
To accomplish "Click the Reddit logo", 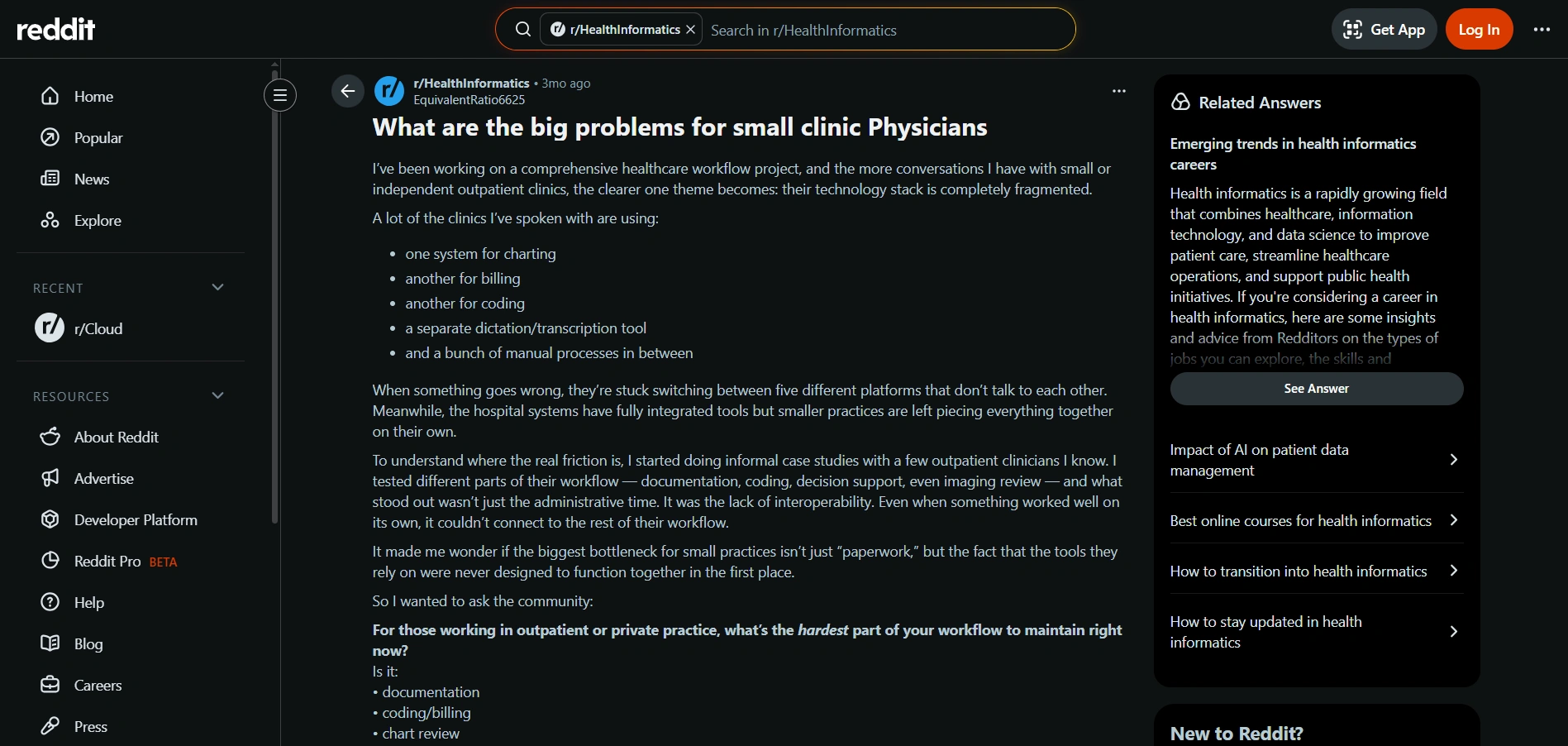I will 56,30.
